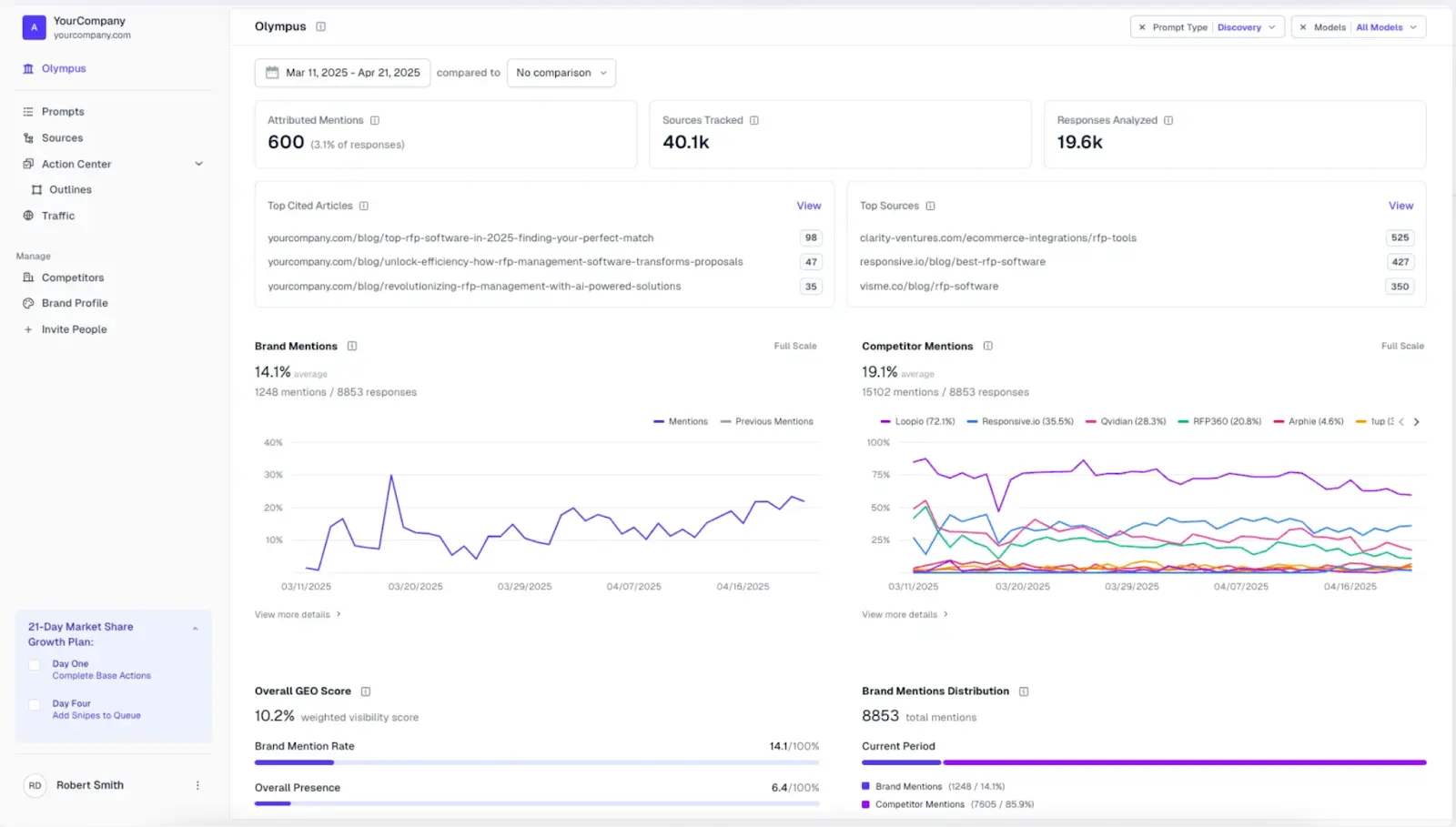Collapse the 21-Day Market Share Growth Plan

click(195, 628)
